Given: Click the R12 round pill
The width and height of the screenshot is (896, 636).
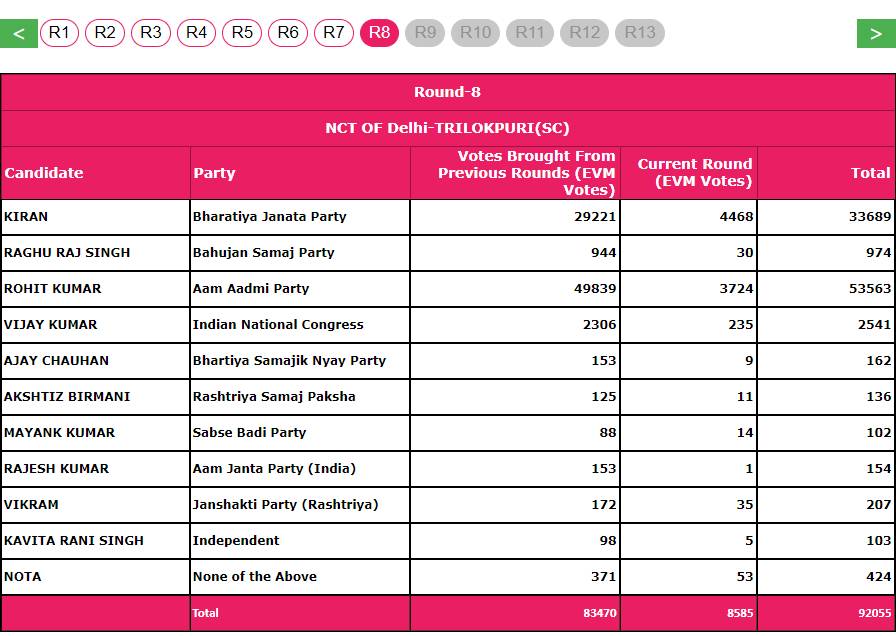Looking at the screenshot, I should coord(585,33).
